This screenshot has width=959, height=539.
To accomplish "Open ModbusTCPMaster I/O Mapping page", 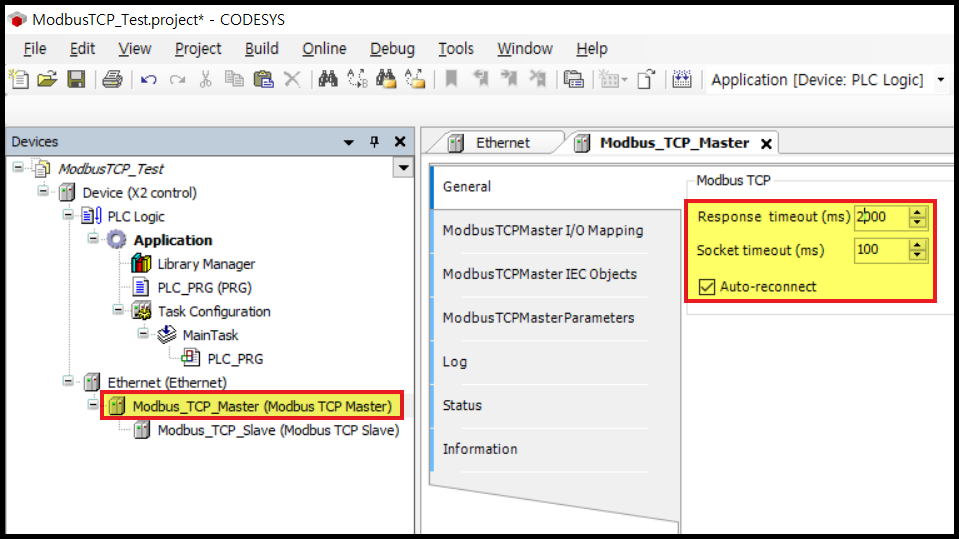I will click(x=555, y=231).
